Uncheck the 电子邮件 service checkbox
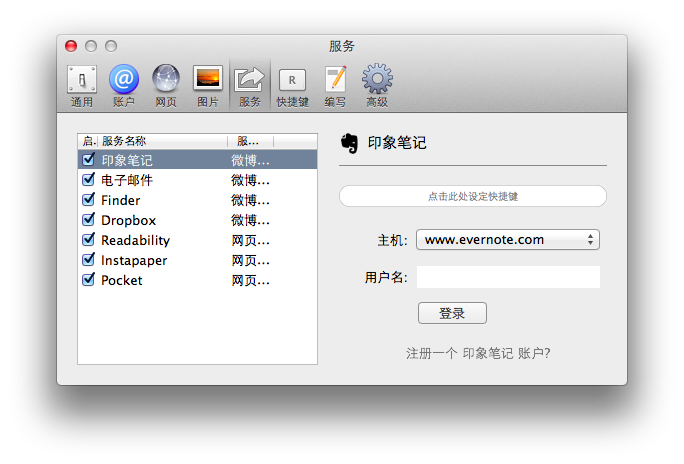The image size is (684, 464). 89,180
